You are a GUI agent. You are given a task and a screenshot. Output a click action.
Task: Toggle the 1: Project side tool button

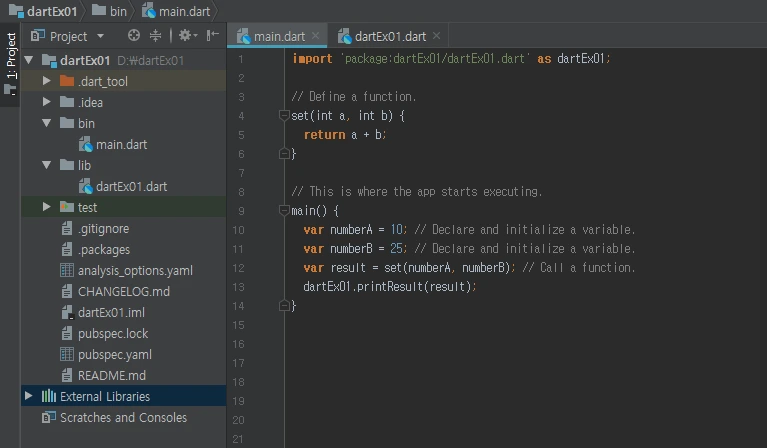(10, 62)
